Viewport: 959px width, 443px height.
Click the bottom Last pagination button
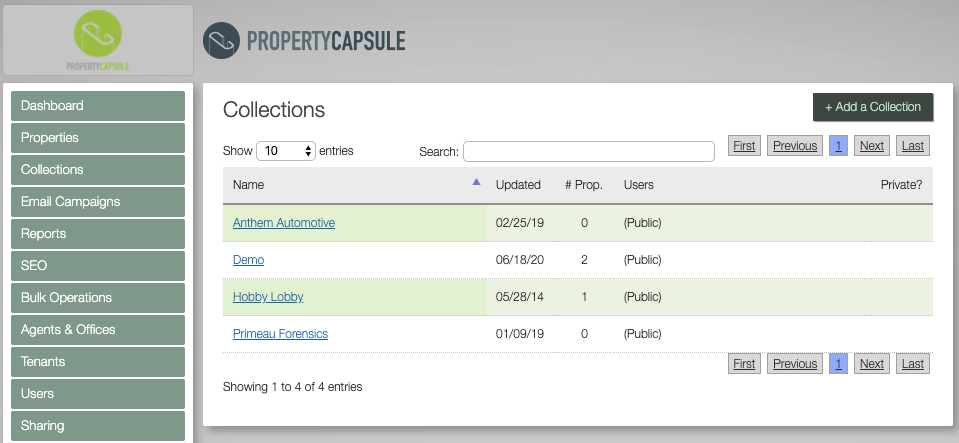(913, 363)
